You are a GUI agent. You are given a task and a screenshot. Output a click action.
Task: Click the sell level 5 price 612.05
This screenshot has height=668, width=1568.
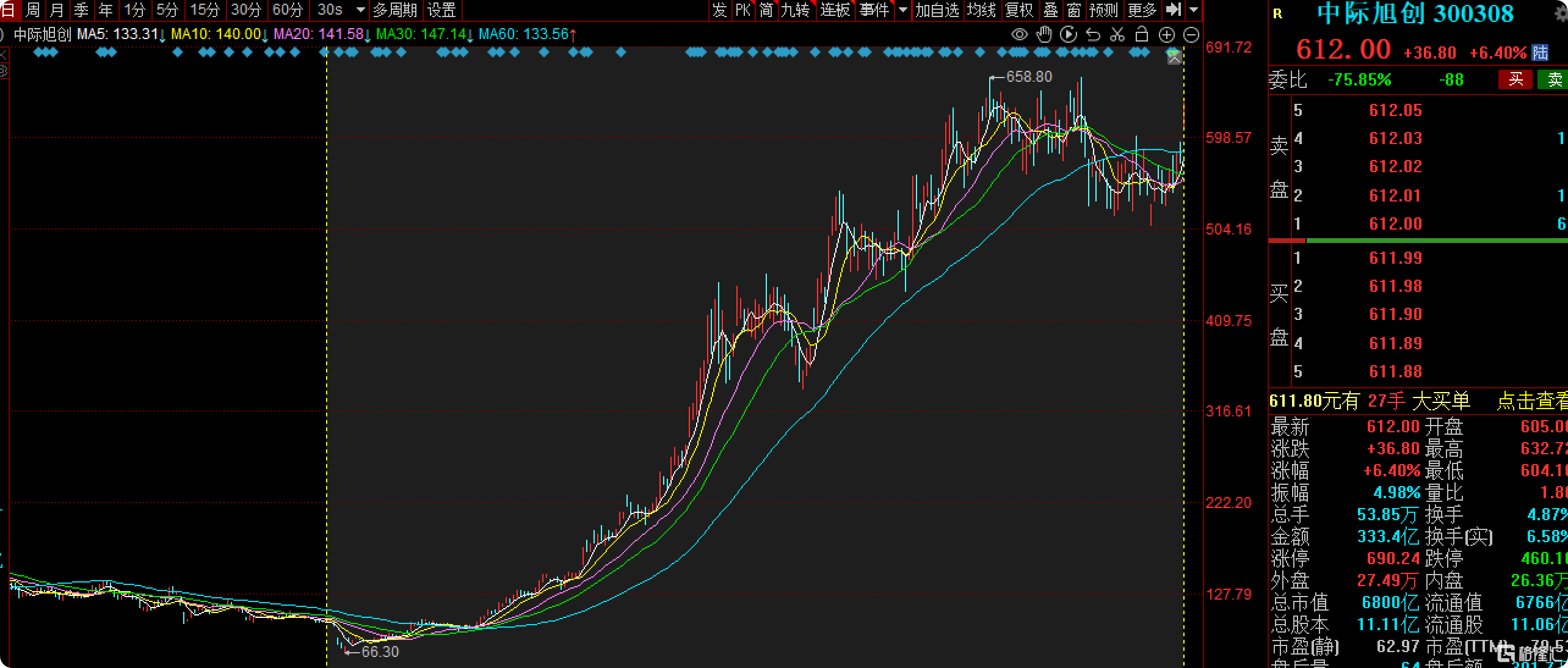1395,111
